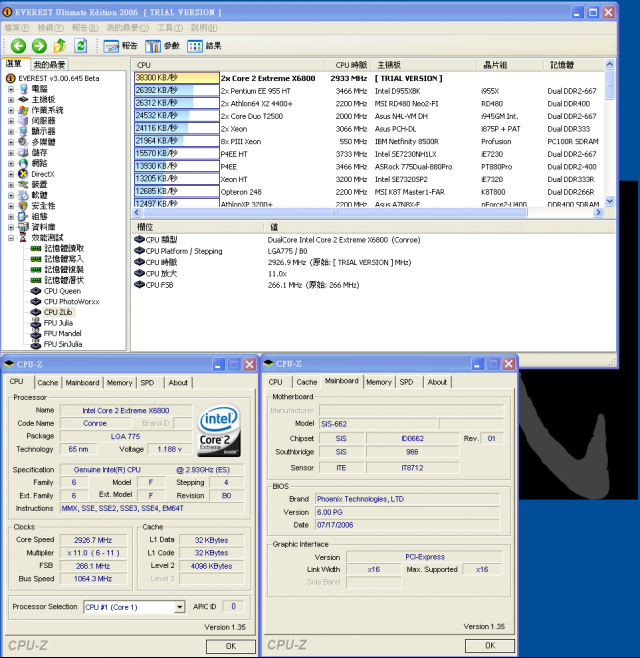
Task: Select the 儲存 storage tree icon
Action: click(x=24, y=152)
